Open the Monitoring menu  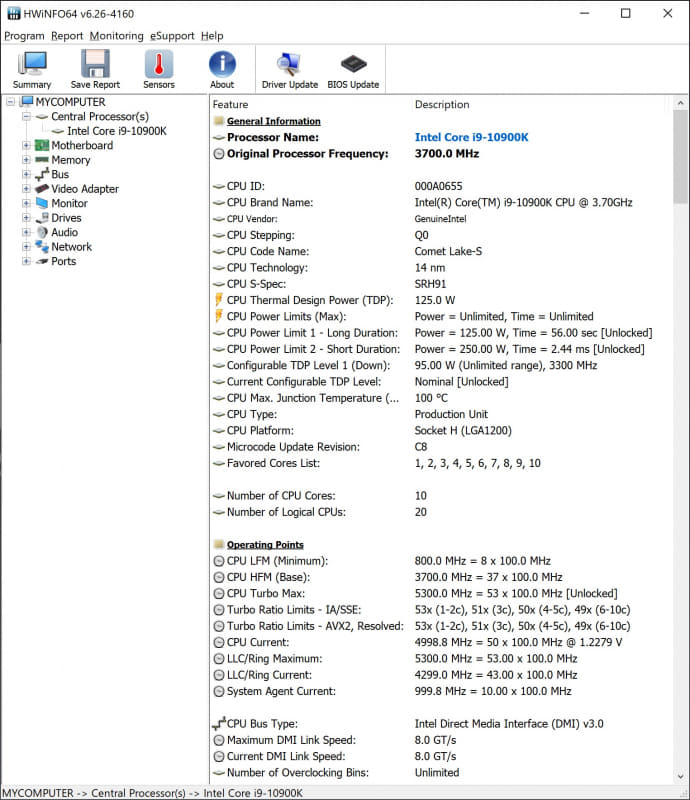(x=116, y=36)
